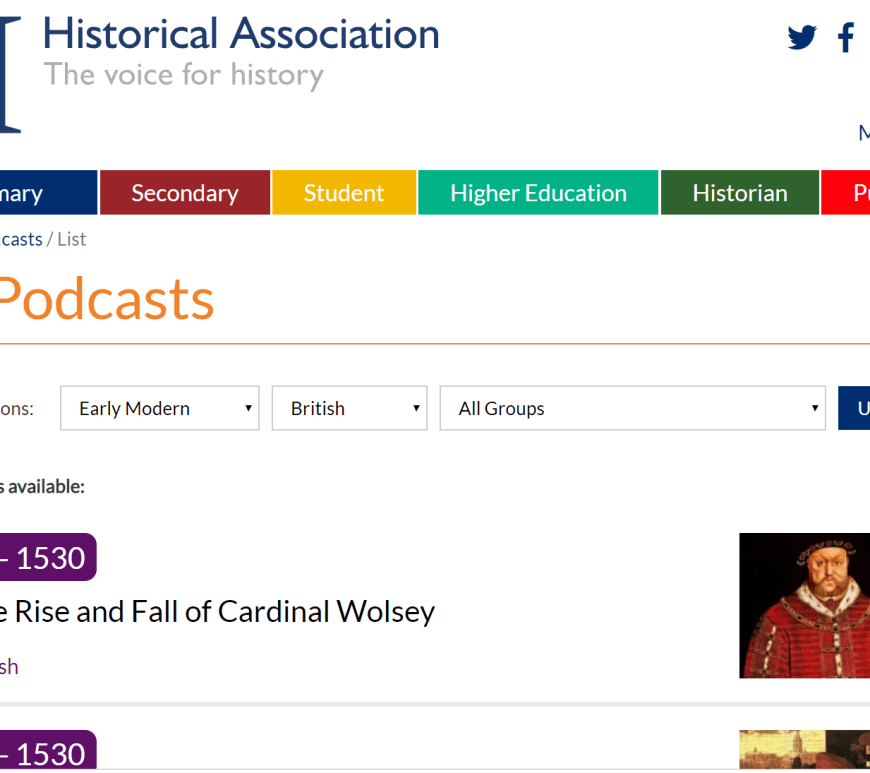Expand the All Groups dropdown

click(632, 408)
